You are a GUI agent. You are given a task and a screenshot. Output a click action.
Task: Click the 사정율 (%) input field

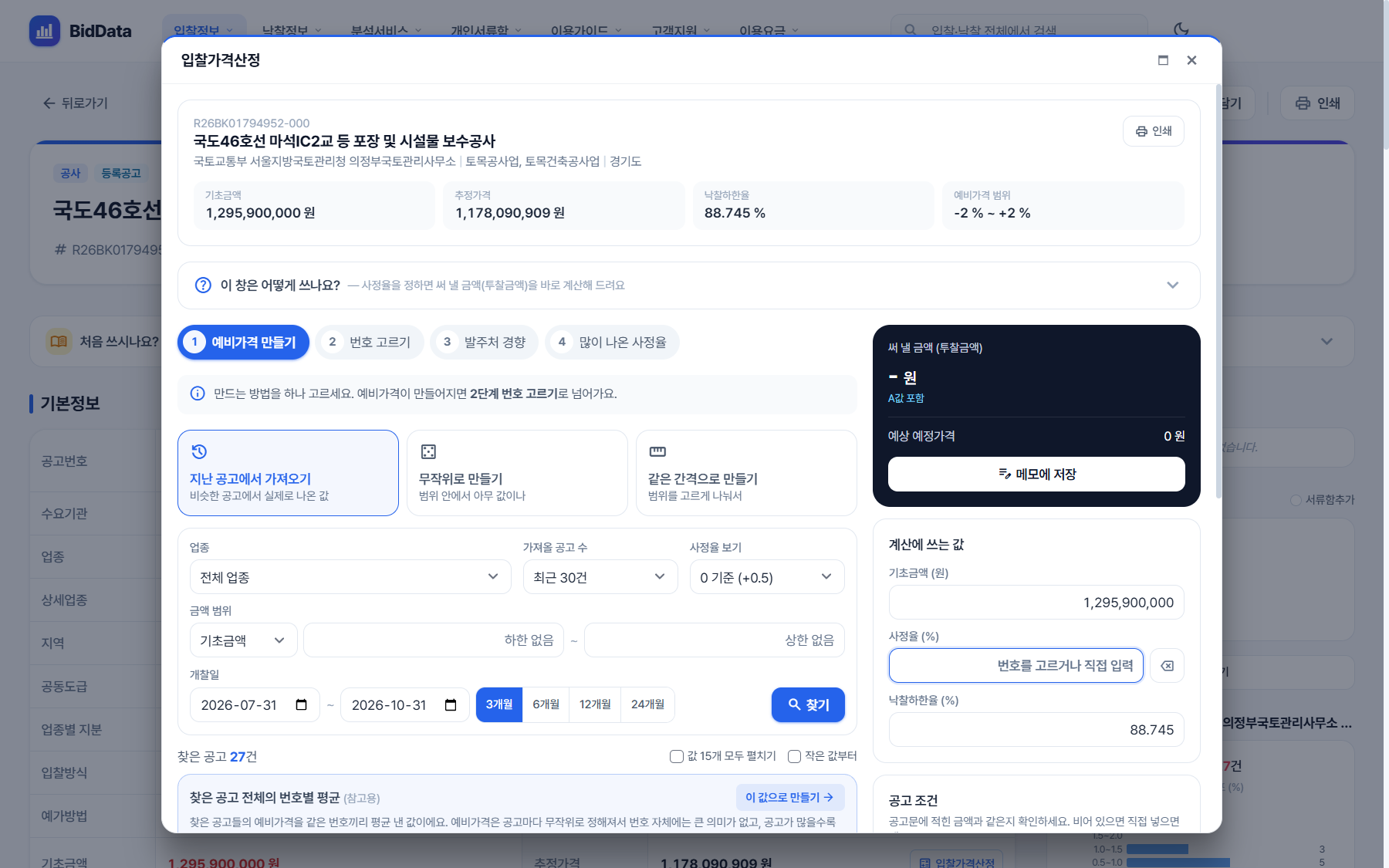[1016, 666]
